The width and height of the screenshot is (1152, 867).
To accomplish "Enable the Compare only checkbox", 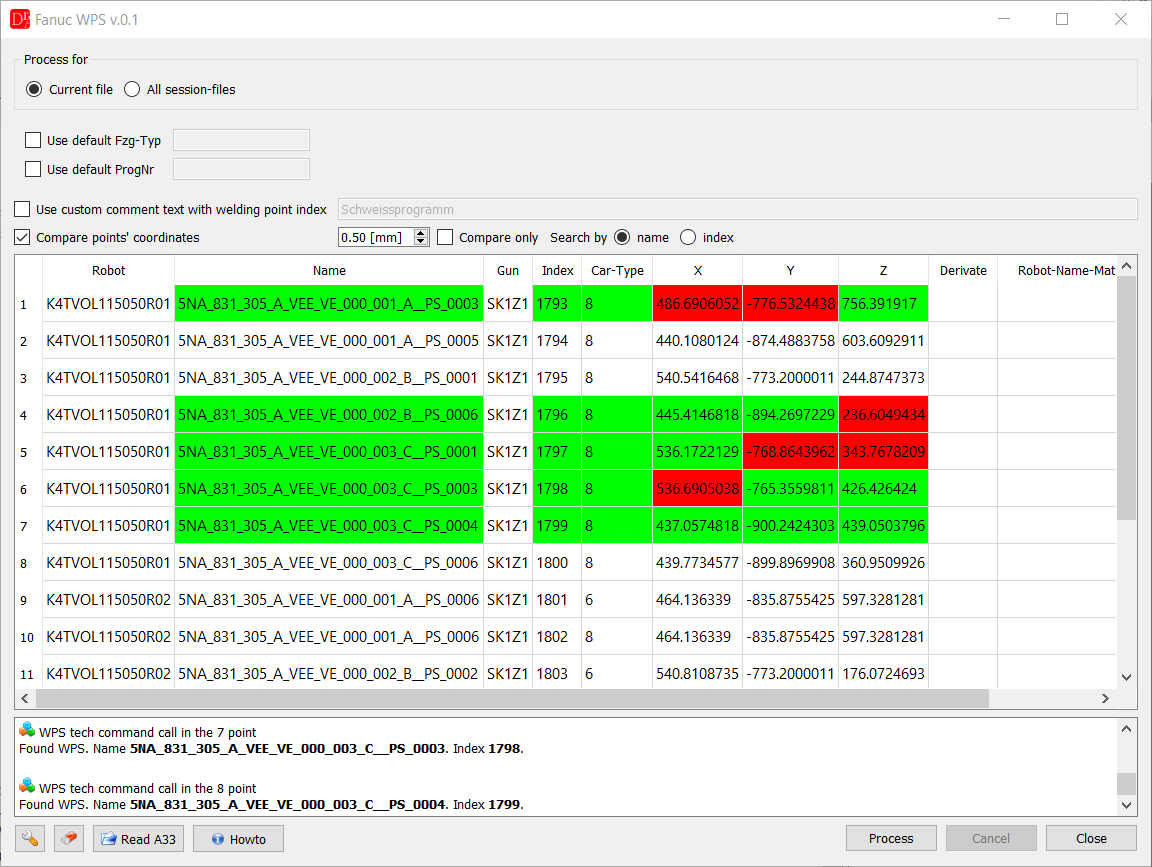I will [x=445, y=237].
